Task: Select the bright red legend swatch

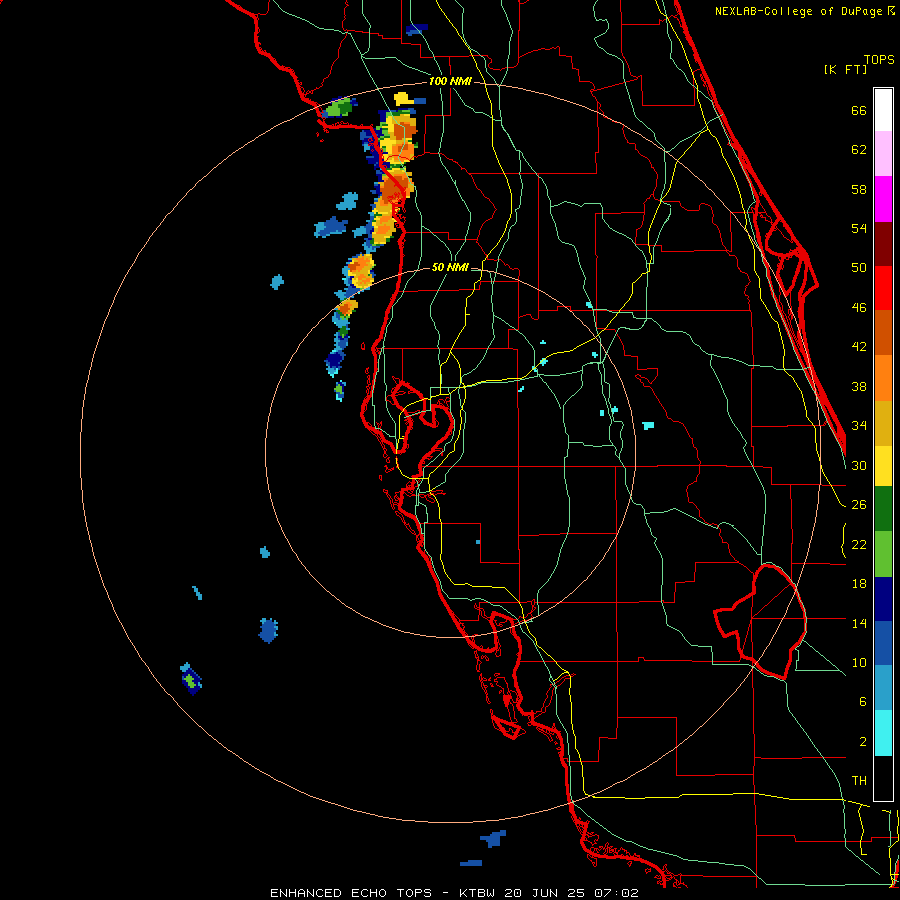Action: [x=883, y=288]
